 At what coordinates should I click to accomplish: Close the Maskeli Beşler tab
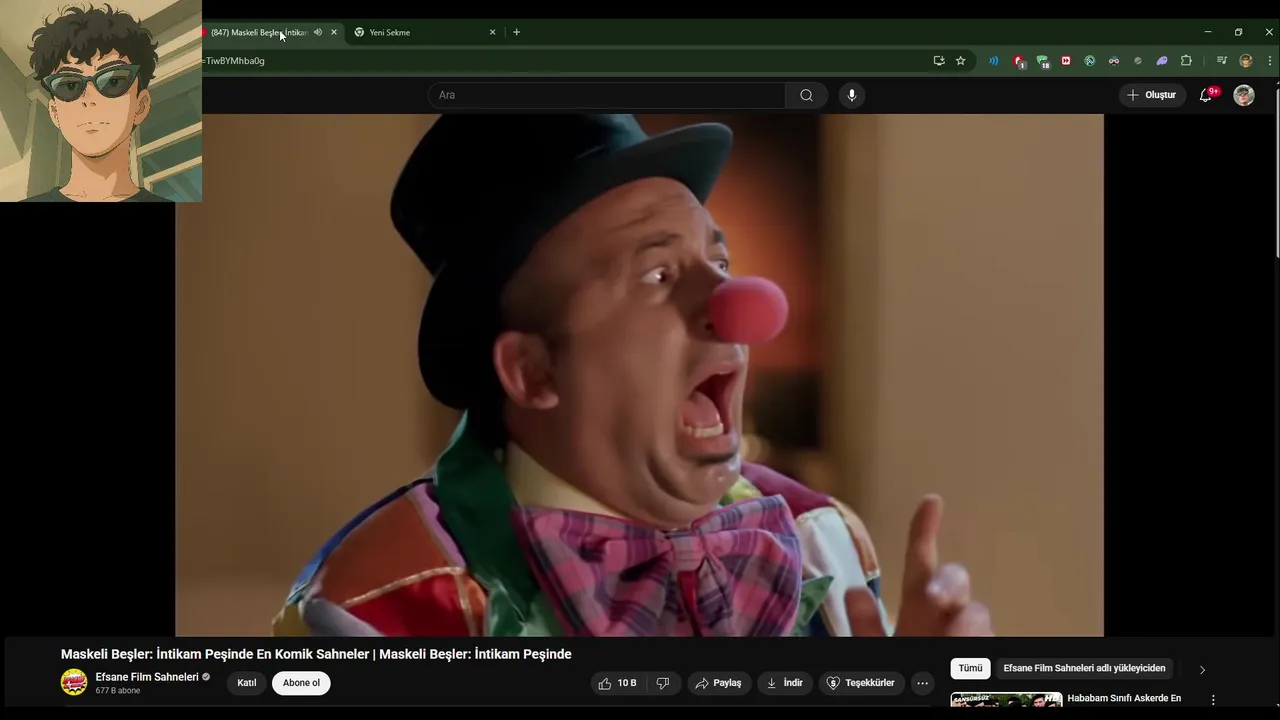tap(334, 32)
